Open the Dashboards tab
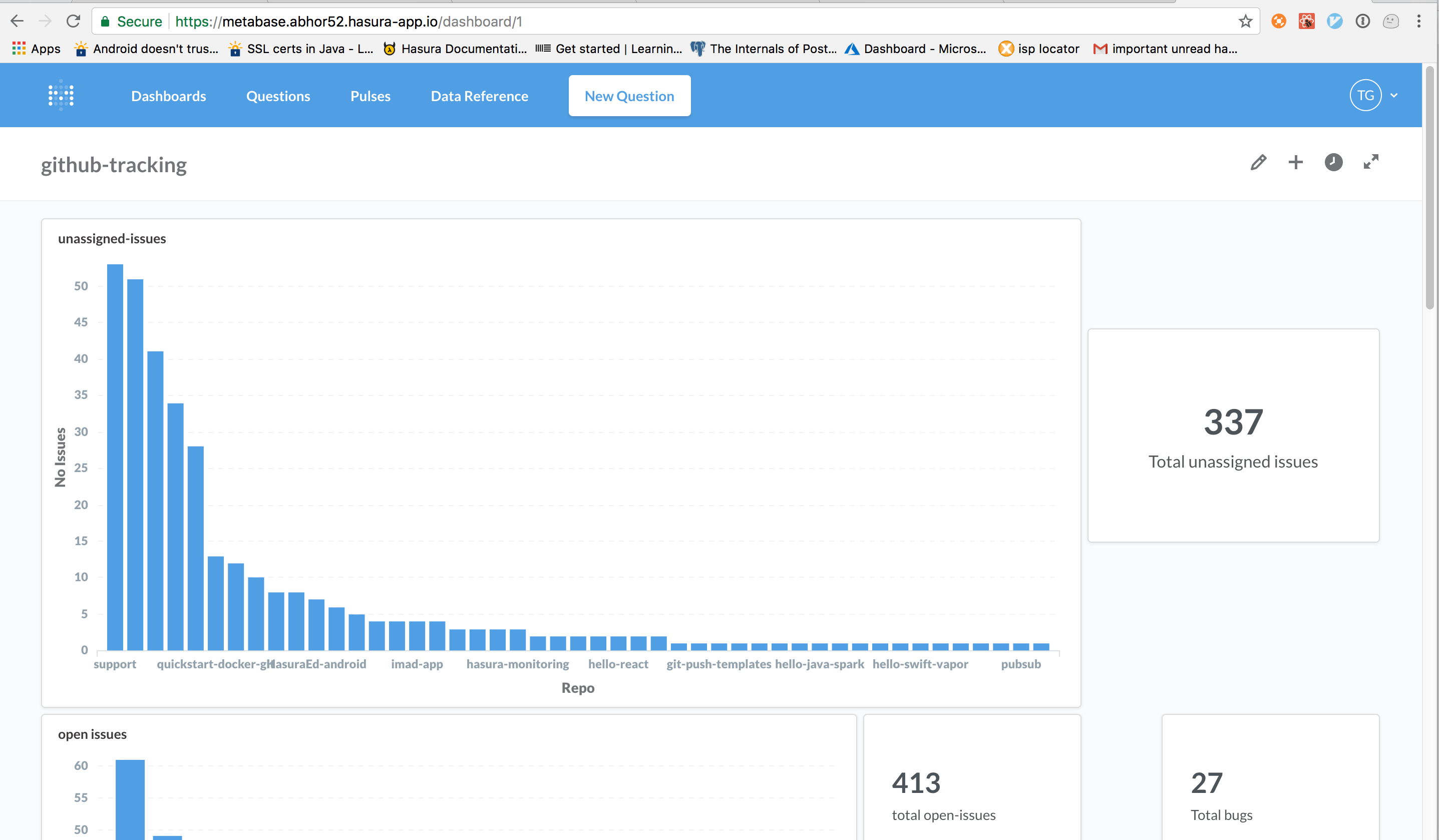 coord(168,96)
